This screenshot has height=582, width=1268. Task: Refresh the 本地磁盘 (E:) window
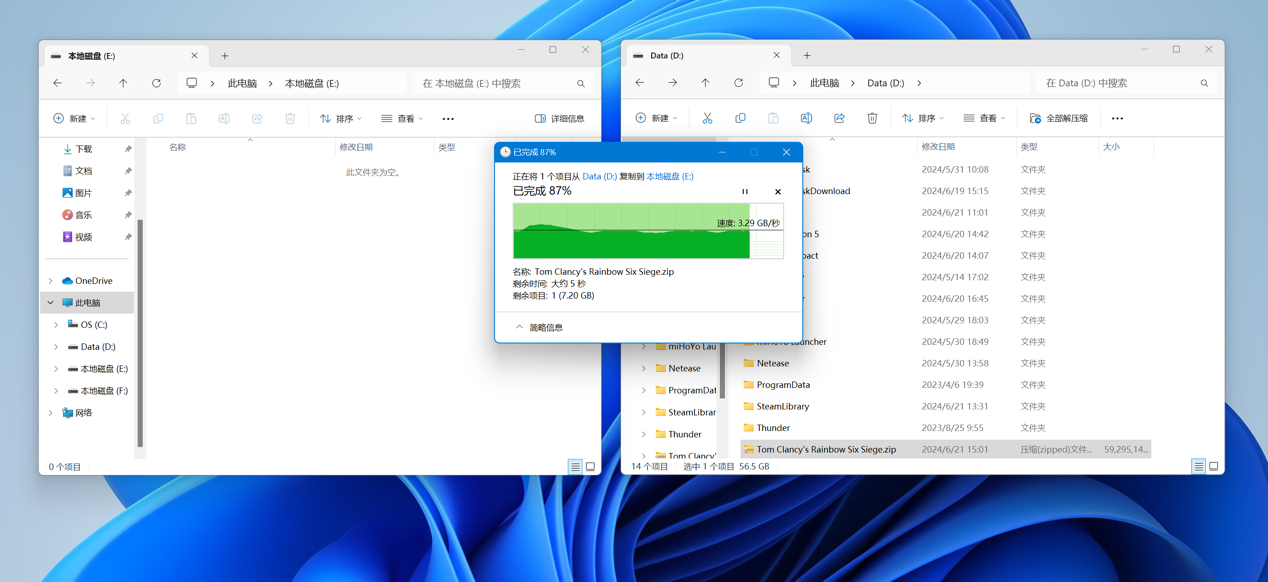tap(156, 83)
